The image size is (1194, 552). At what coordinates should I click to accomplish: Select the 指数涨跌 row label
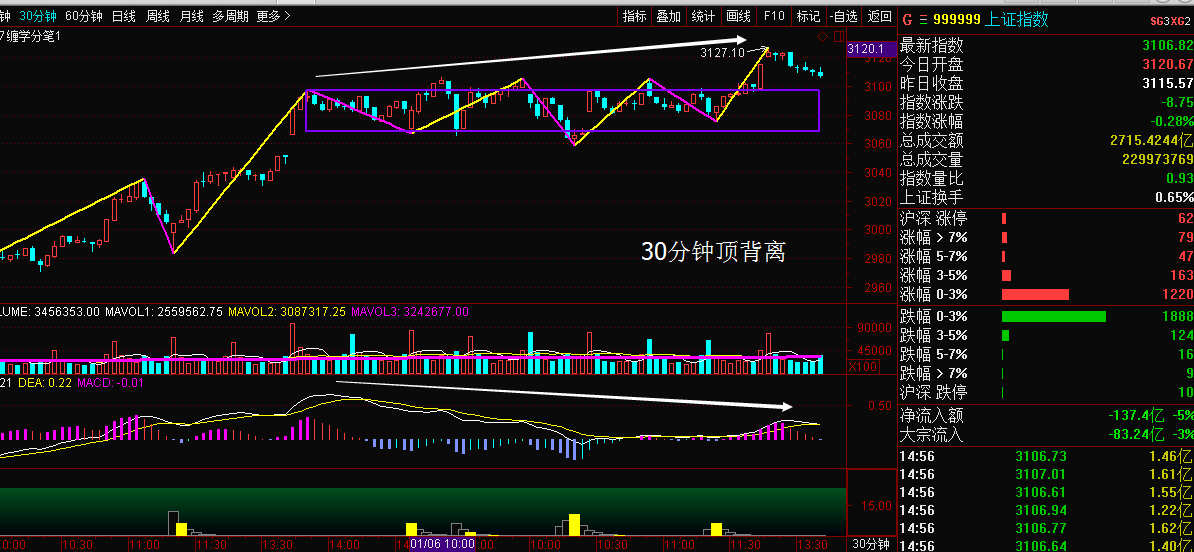pyautogui.click(x=931, y=103)
